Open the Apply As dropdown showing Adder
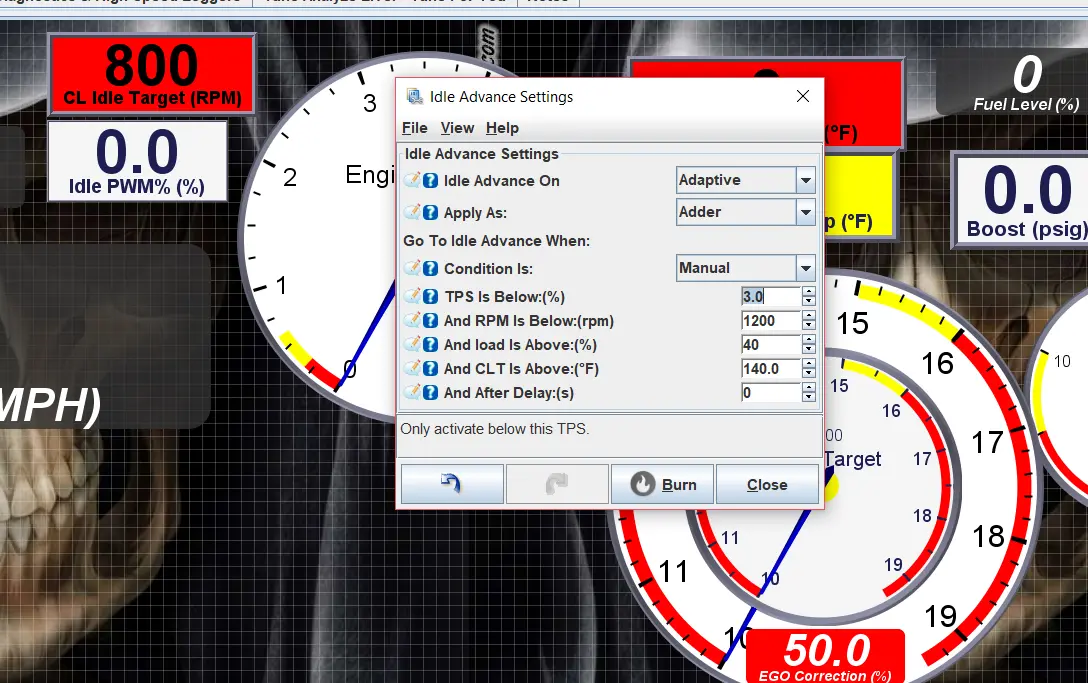 746,212
